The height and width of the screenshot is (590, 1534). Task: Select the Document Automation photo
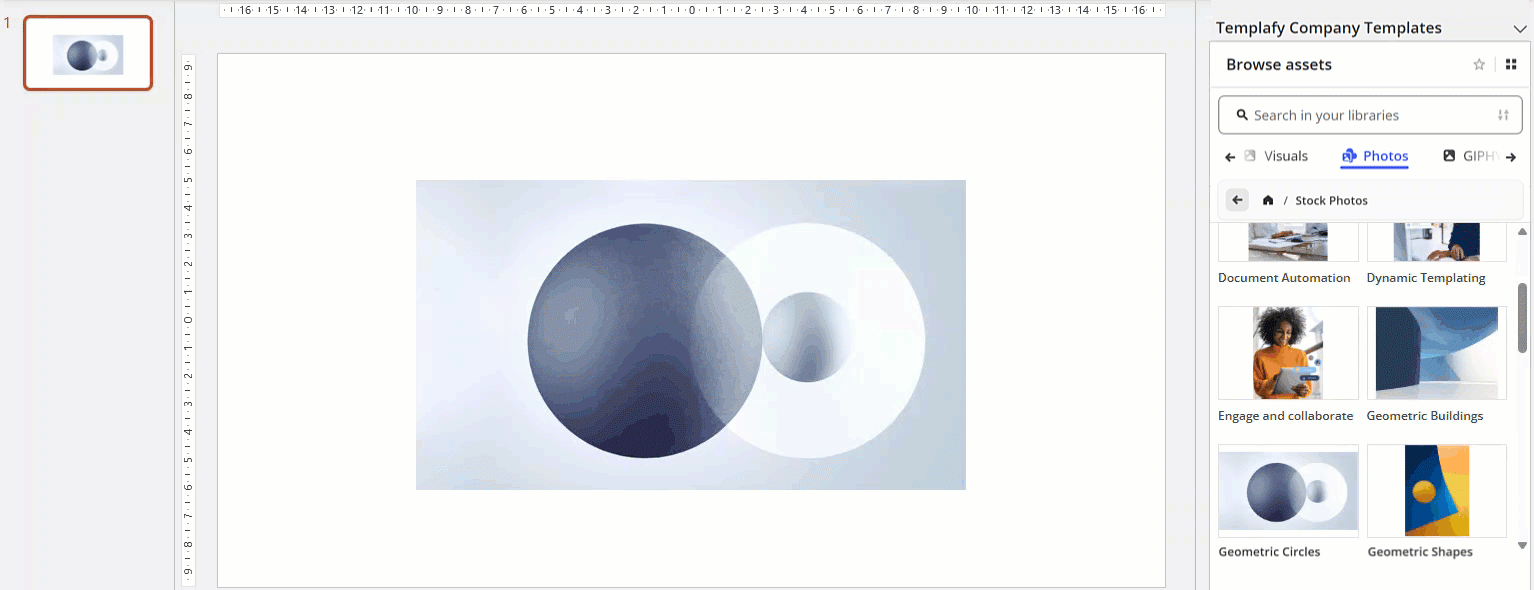click(x=1288, y=242)
